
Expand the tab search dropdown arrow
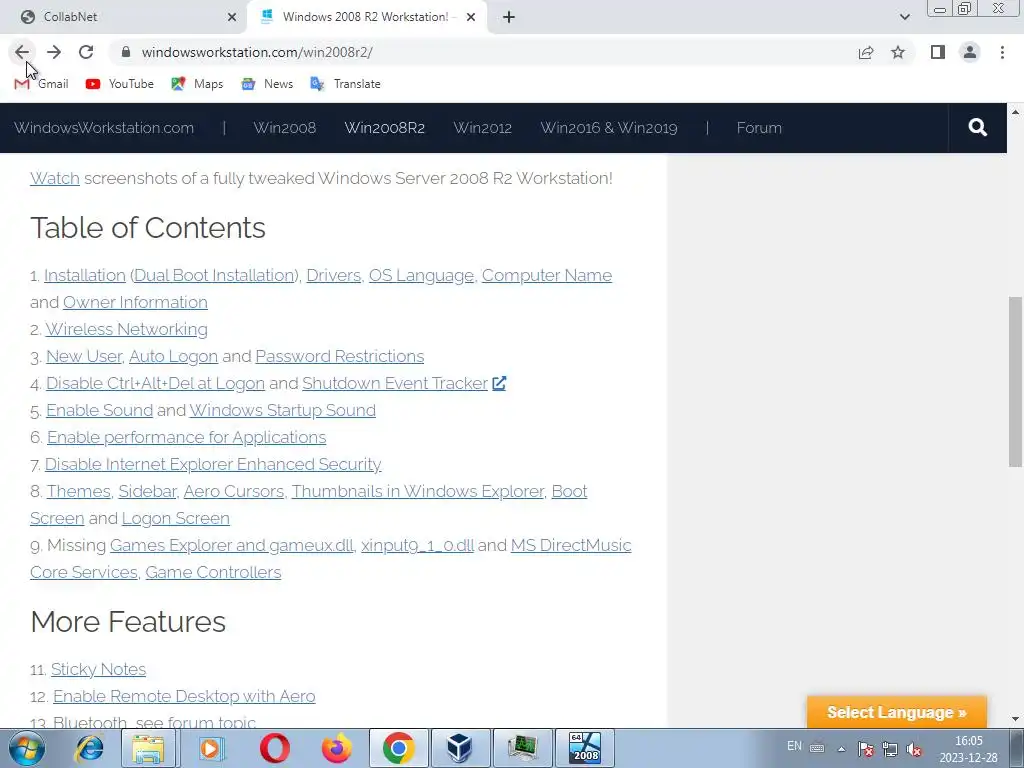[904, 17]
